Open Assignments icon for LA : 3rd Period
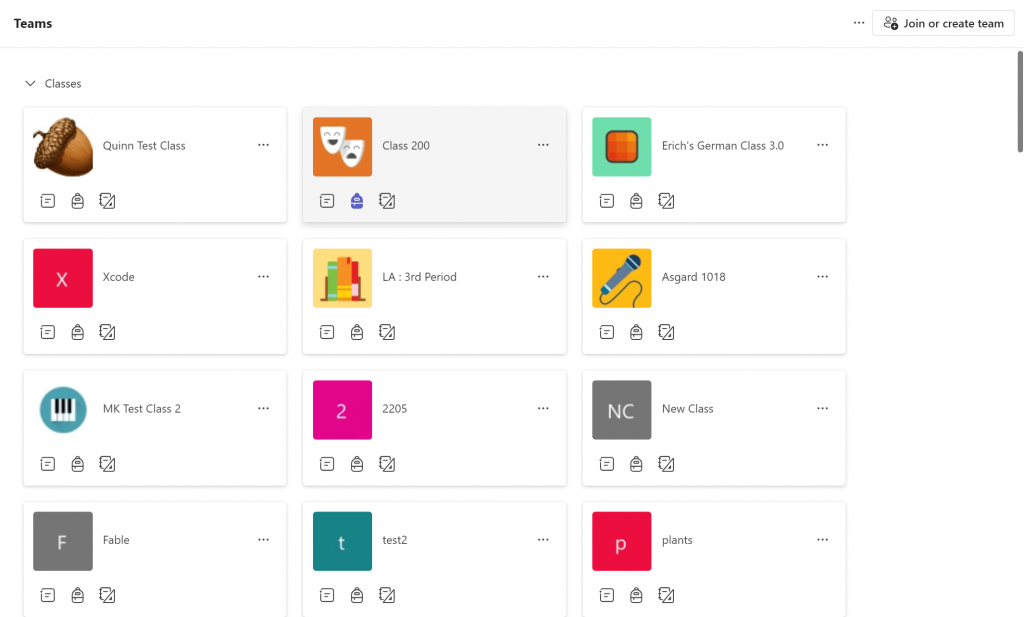Viewport: 1024px width, 617px height. [x=327, y=332]
